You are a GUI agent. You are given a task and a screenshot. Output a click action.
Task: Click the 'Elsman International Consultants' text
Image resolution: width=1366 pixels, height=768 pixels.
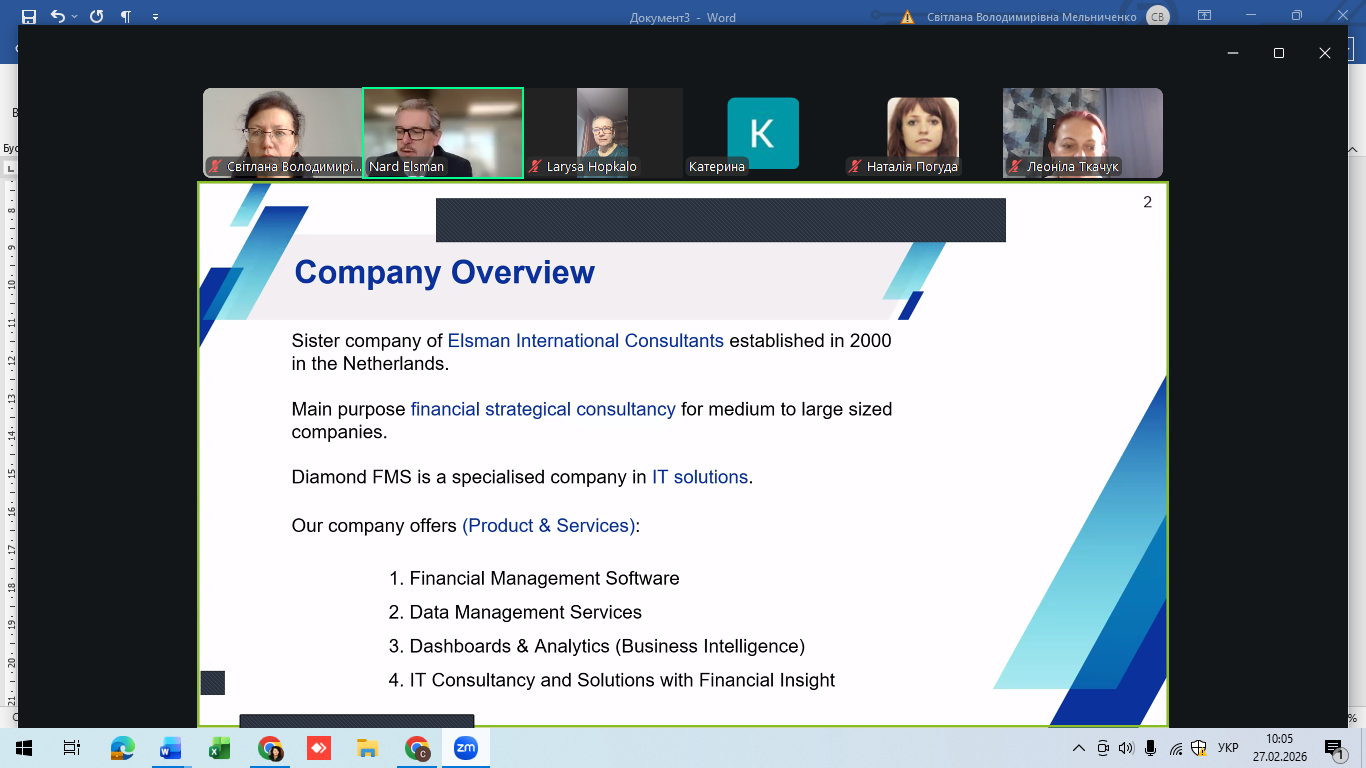pos(586,341)
